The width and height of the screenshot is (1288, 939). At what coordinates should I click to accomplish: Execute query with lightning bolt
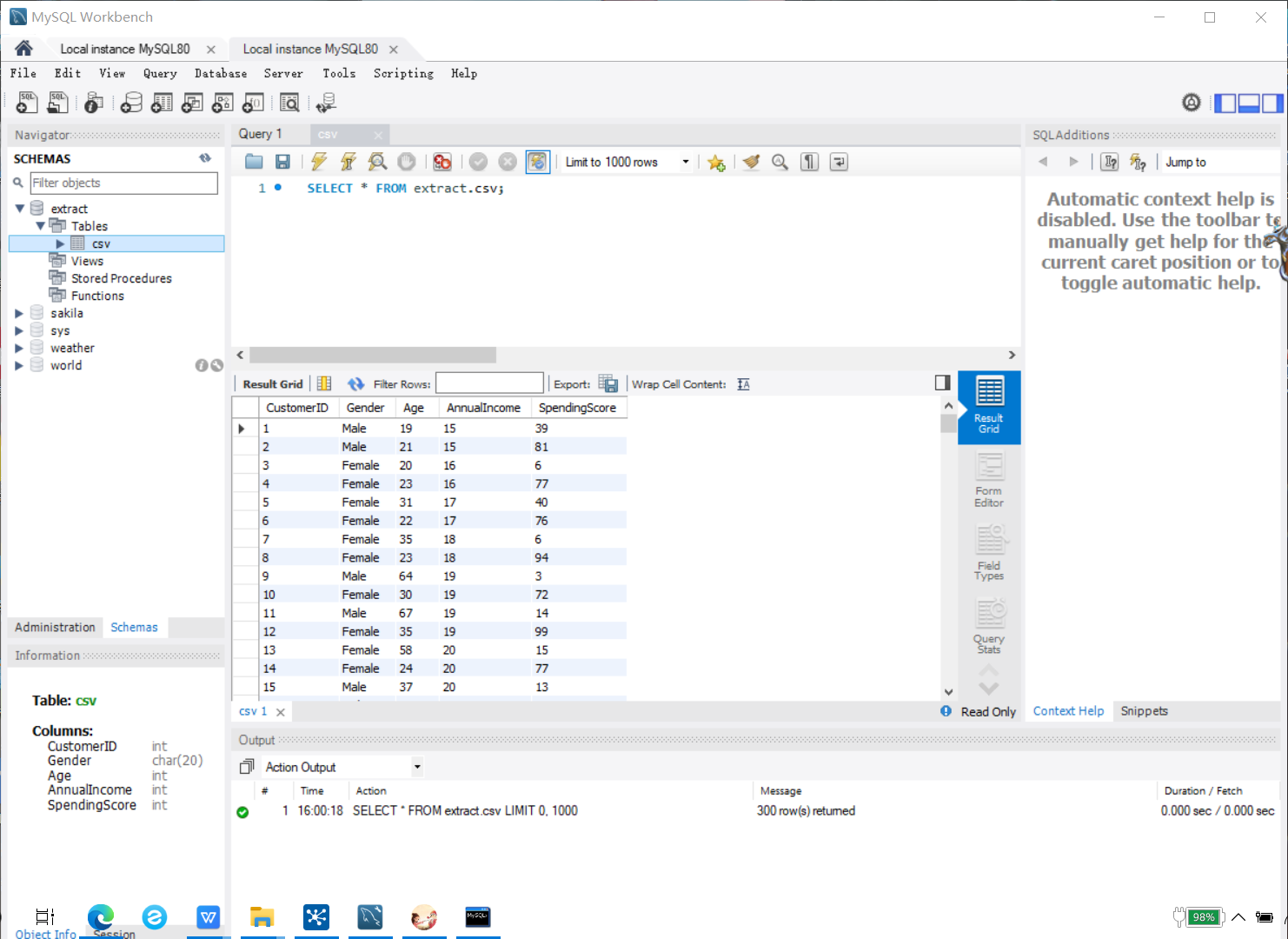[319, 162]
